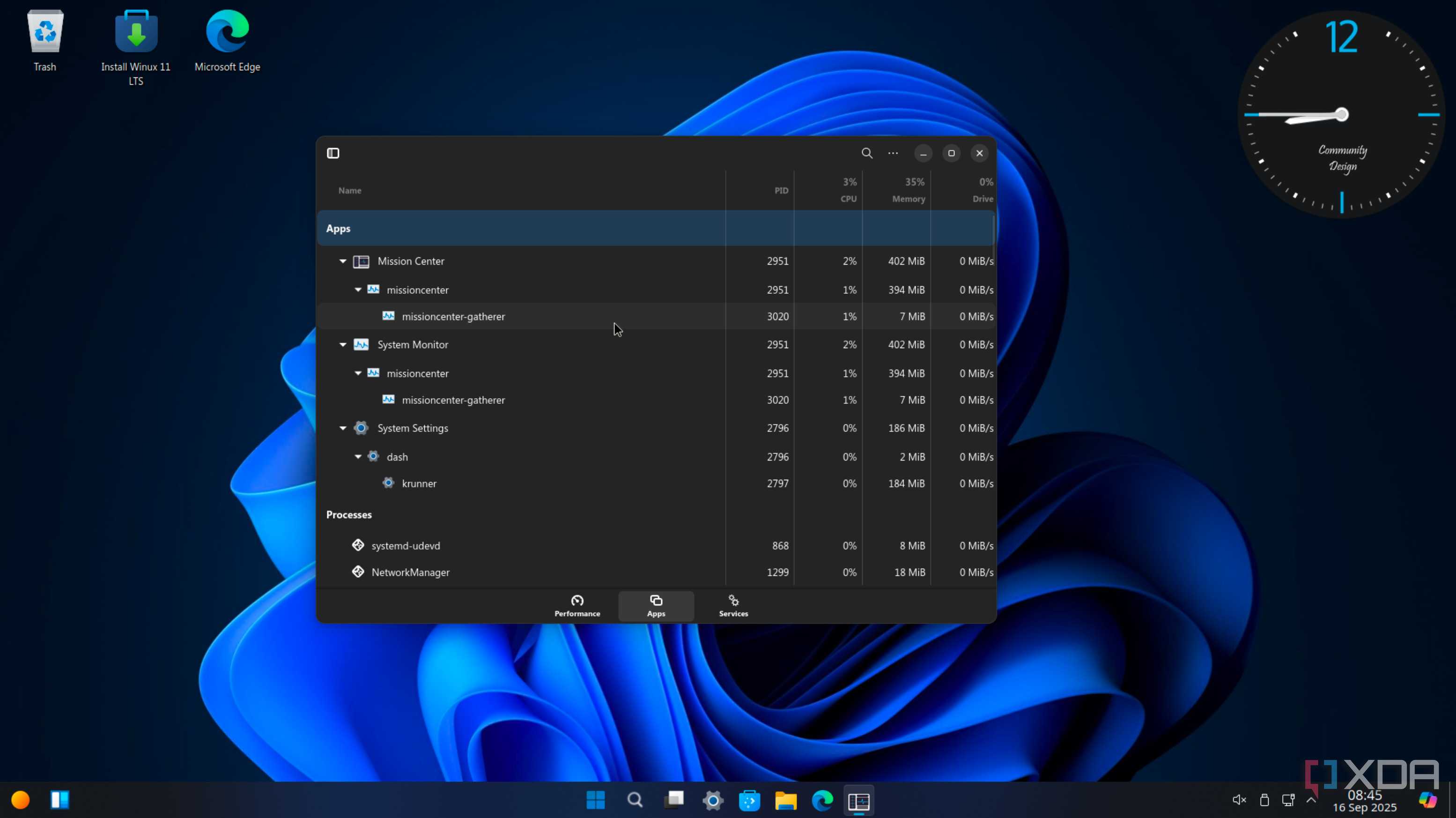Collapse missioncenter under System Monitor
Screen dimensions: 1456x818
(358, 373)
